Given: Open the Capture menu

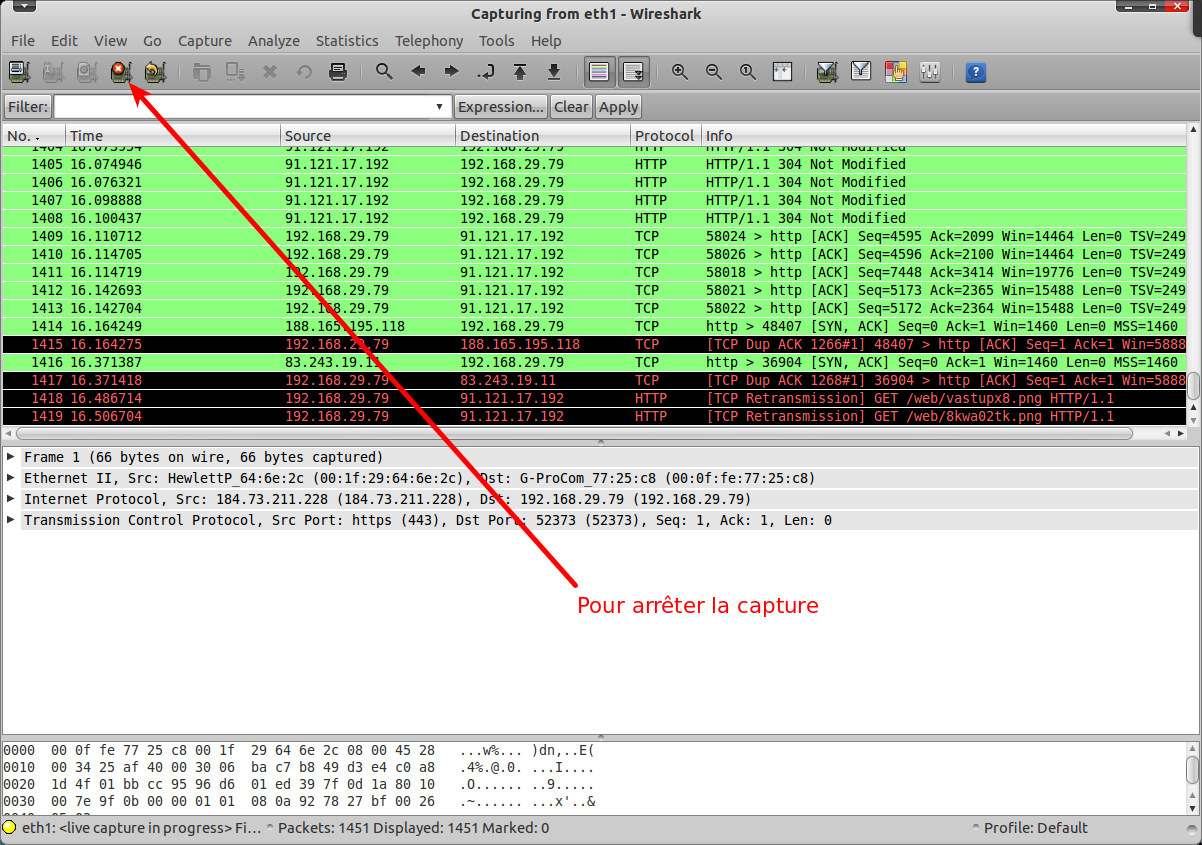Looking at the screenshot, I should [205, 41].
